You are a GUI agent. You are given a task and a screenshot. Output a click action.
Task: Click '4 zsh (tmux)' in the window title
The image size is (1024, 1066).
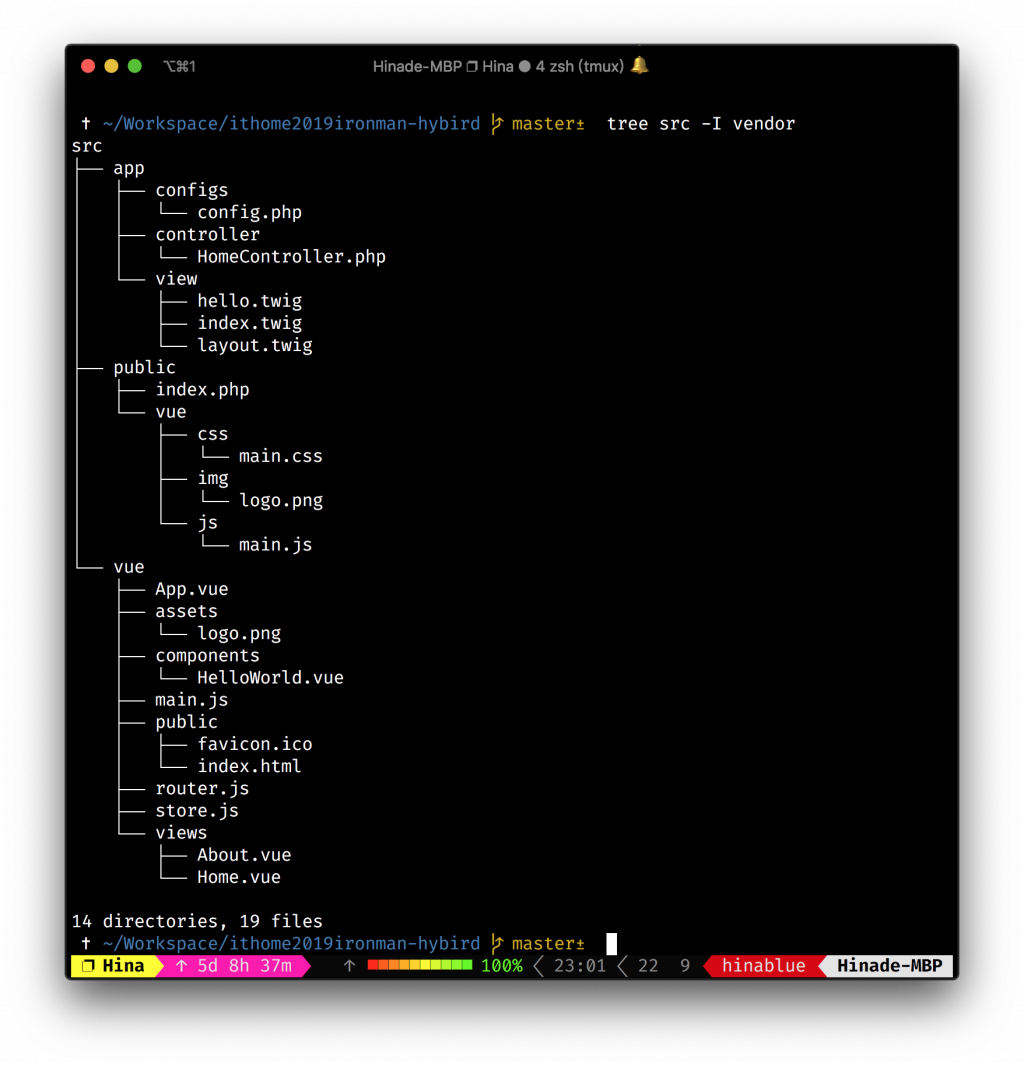pyautogui.click(x=579, y=67)
